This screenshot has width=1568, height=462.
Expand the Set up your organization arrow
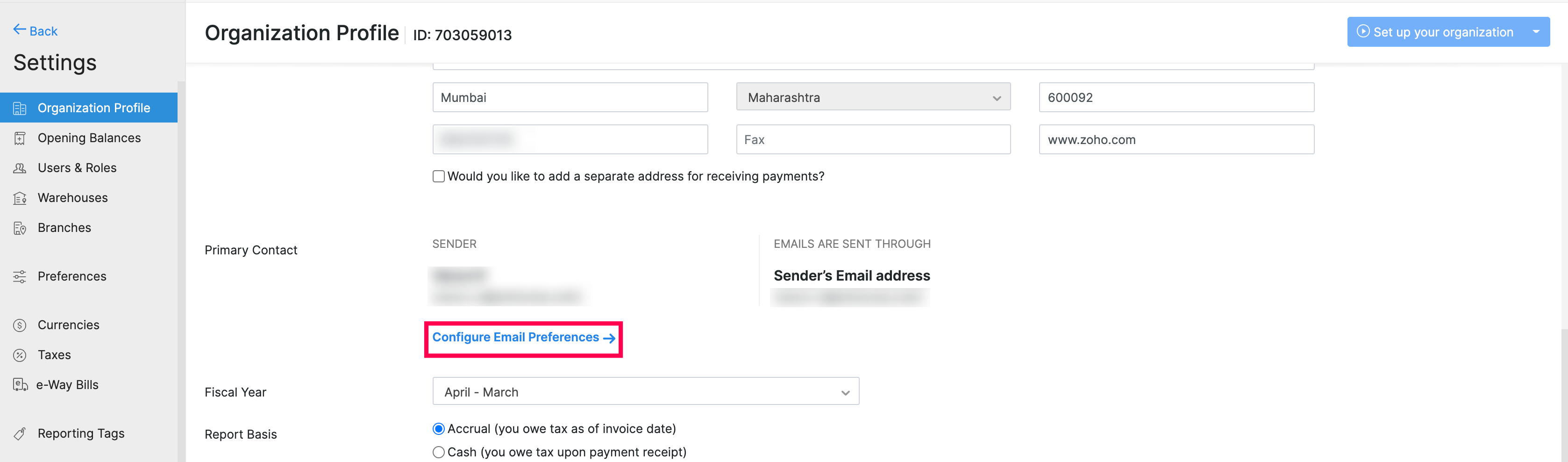coord(1536,32)
